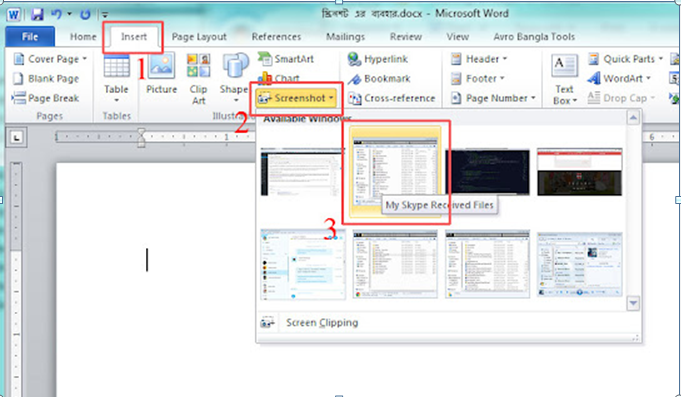Insert a SmartArt graphic
Viewport: 681px width, 397px height.
286,59
